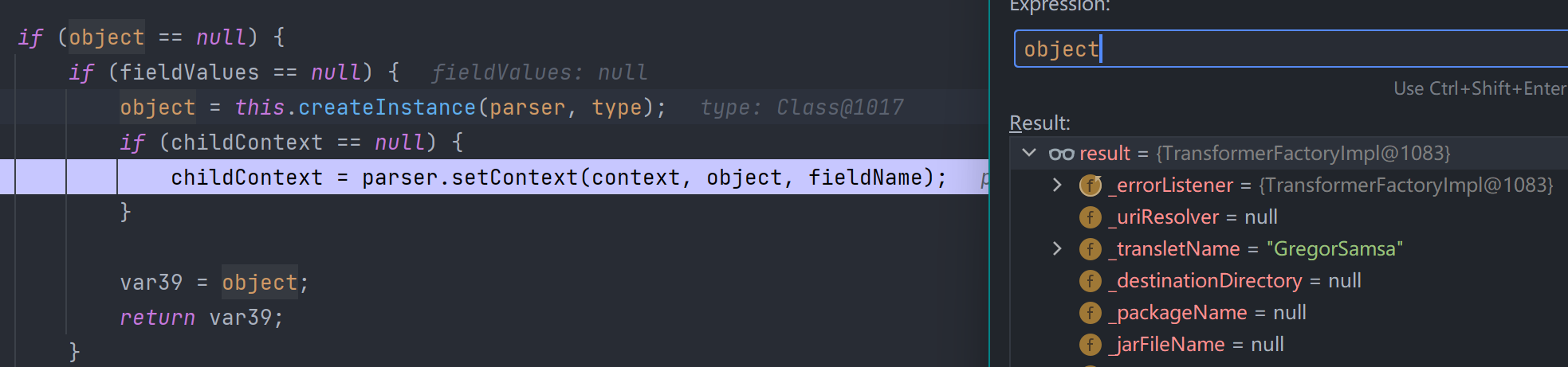Image resolution: width=1568 pixels, height=367 pixels.
Task: Click into the Expression input field
Action: (x=1291, y=49)
